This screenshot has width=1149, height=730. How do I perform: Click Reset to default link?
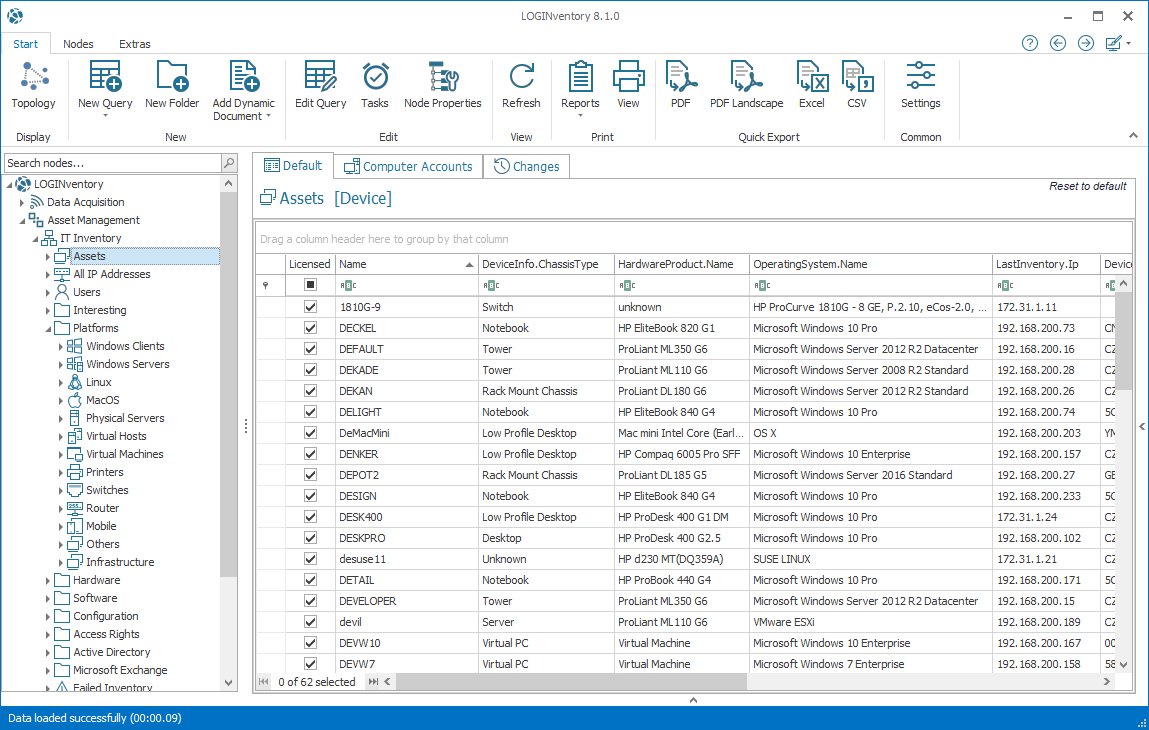[x=1087, y=186]
